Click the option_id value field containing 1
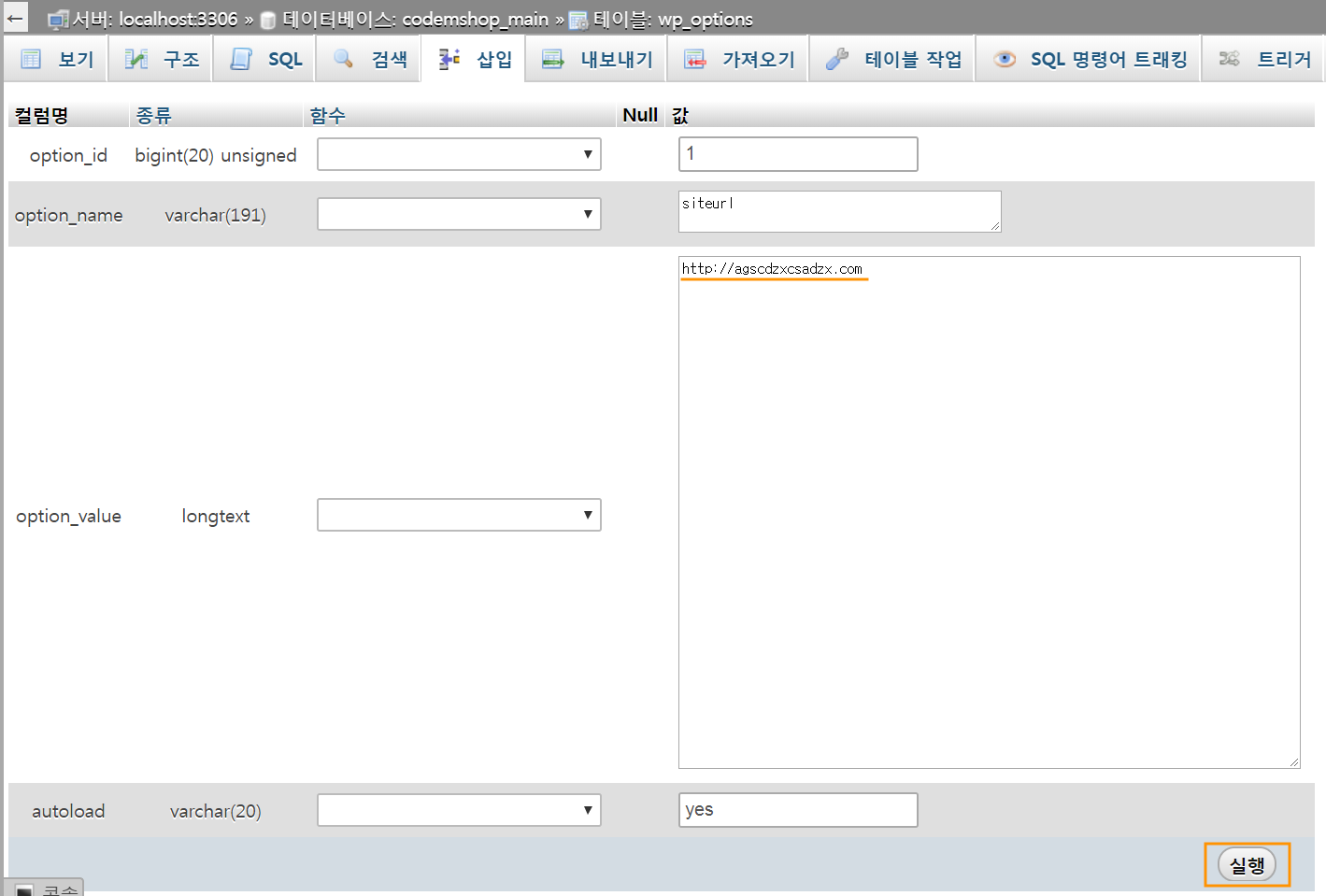Image resolution: width=1326 pixels, height=896 pixels. click(x=798, y=154)
